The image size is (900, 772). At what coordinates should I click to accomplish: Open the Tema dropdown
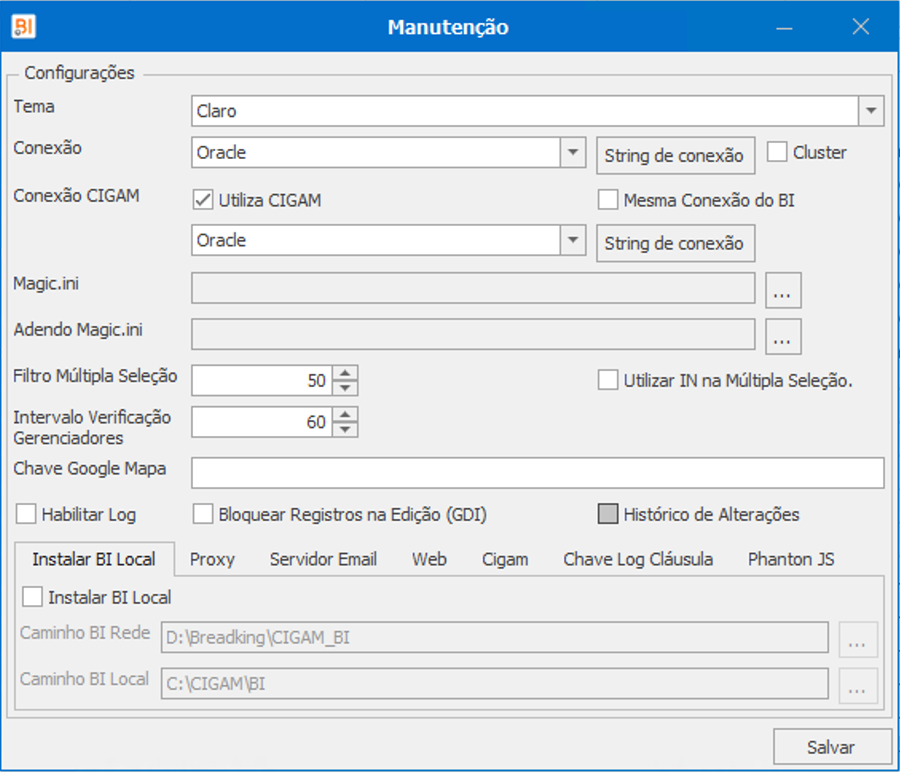[x=871, y=111]
